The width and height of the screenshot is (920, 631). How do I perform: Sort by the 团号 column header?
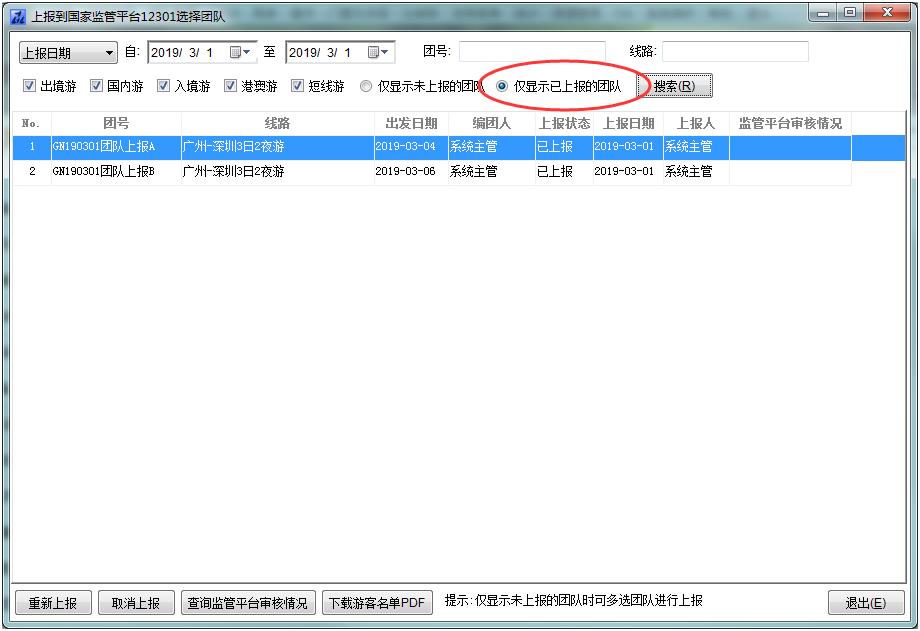coord(116,123)
